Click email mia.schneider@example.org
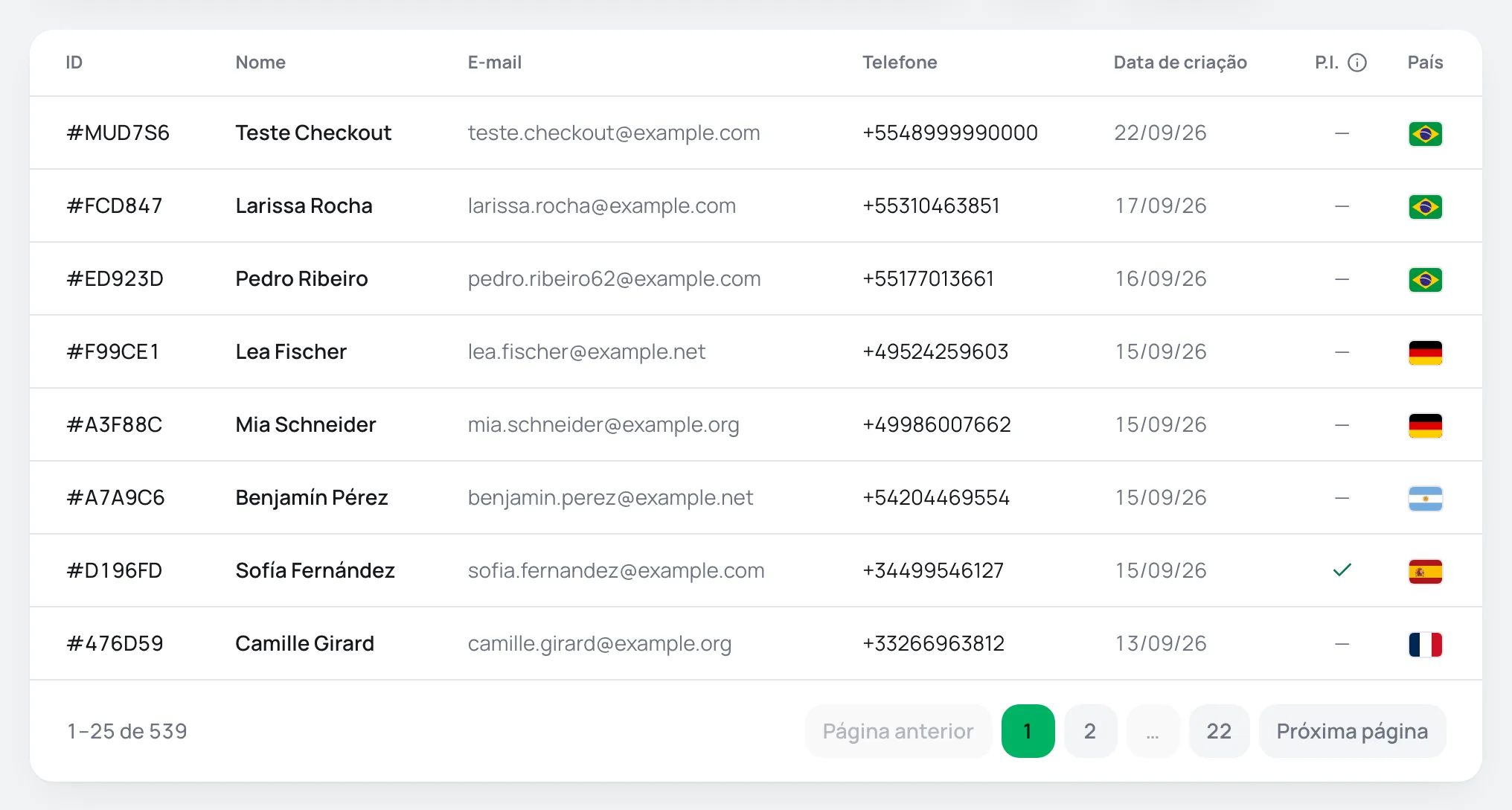Image resolution: width=1512 pixels, height=810 pixels. pyautogui.click(x=603, y=424)
